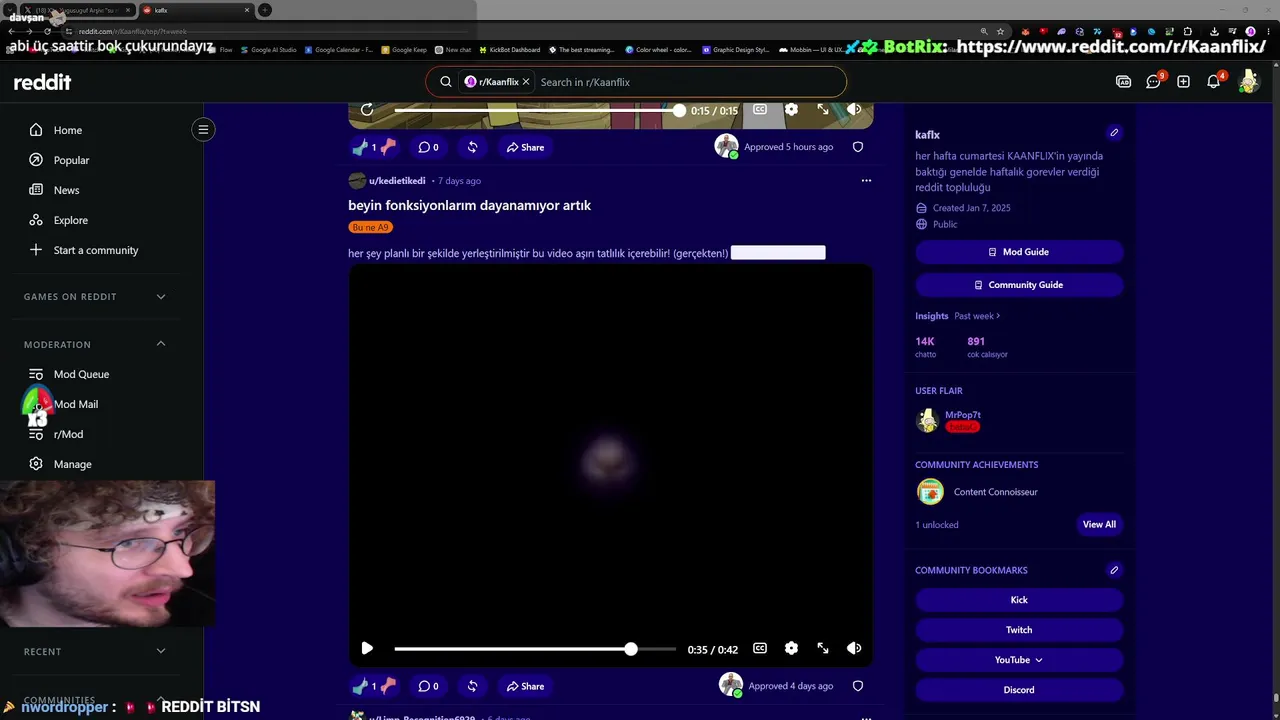1280x720 pixels.
Task: Edit the community bookmarks widget
Action: coord(1114,570)
